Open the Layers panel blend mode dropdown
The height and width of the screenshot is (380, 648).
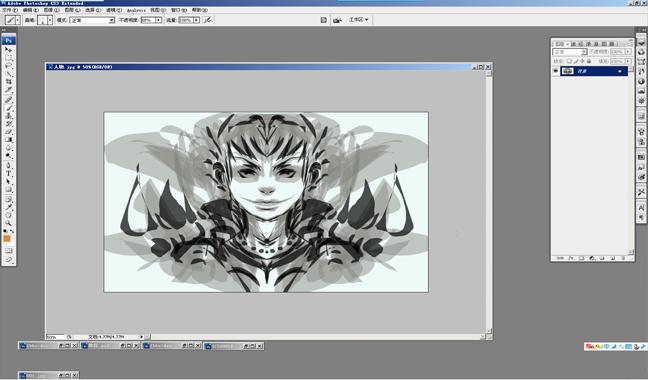point(570,52)
